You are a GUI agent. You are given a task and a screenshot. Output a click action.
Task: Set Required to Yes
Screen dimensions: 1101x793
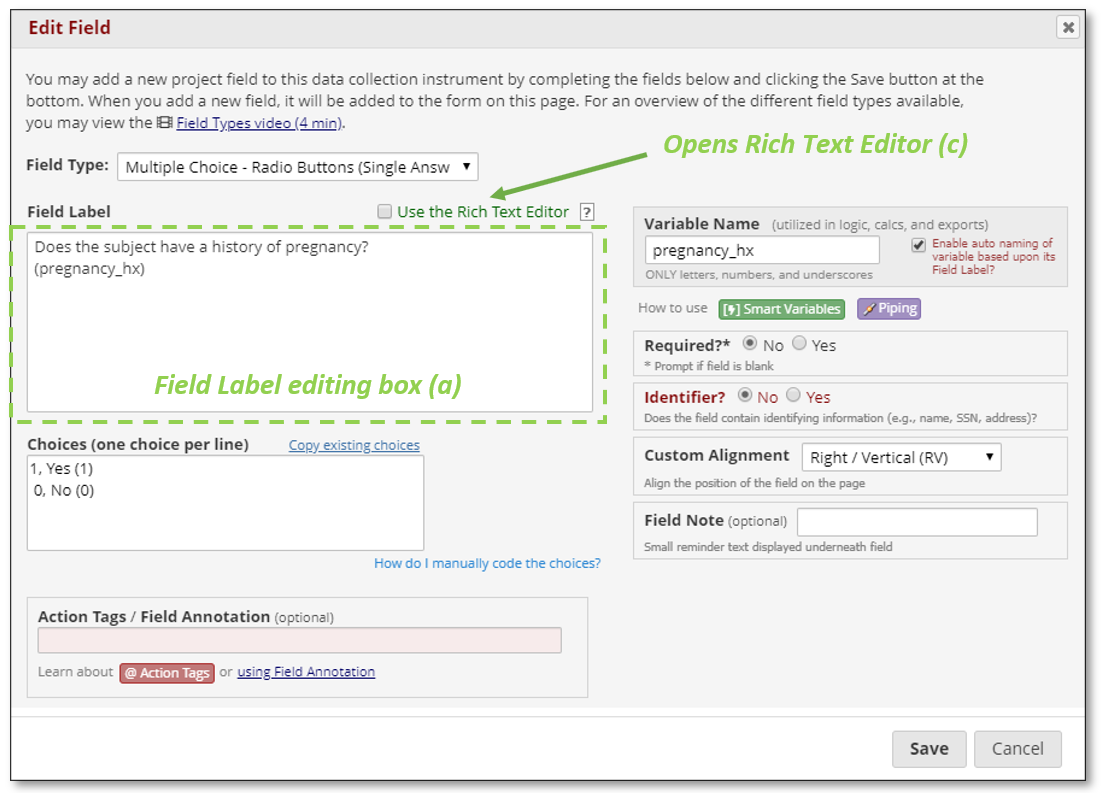(799, 343)
